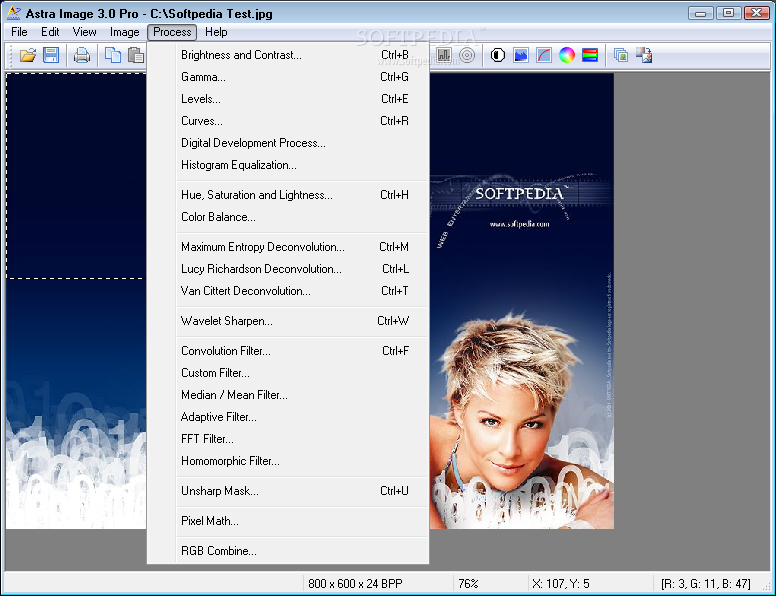Click the Astra Image title bar app icon
This screenshot has width=776, height=596.
[14, 13]
